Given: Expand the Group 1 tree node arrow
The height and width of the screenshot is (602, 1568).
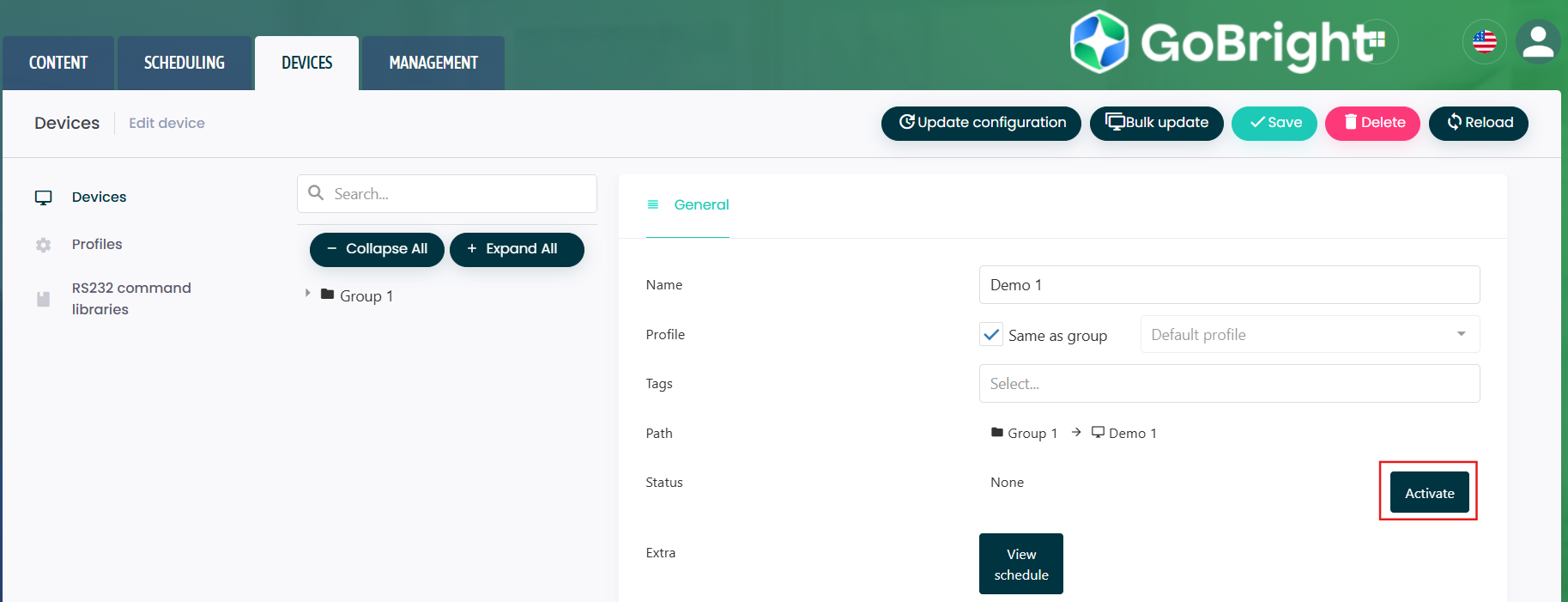Looking at the screenshot, I should coord(307,294).
